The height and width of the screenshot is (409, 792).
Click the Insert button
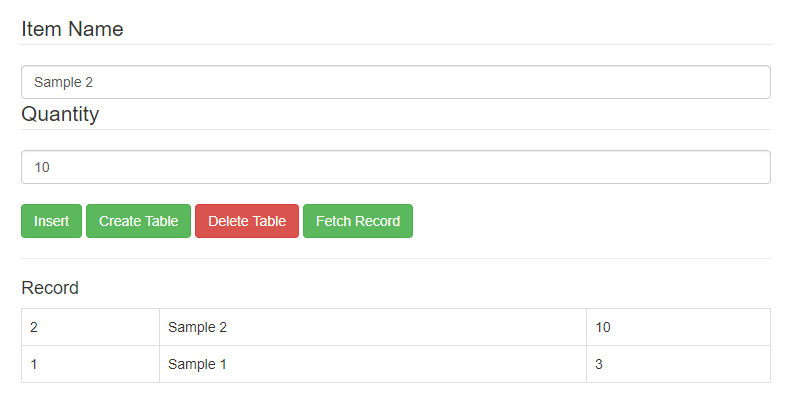pos(51,221)
